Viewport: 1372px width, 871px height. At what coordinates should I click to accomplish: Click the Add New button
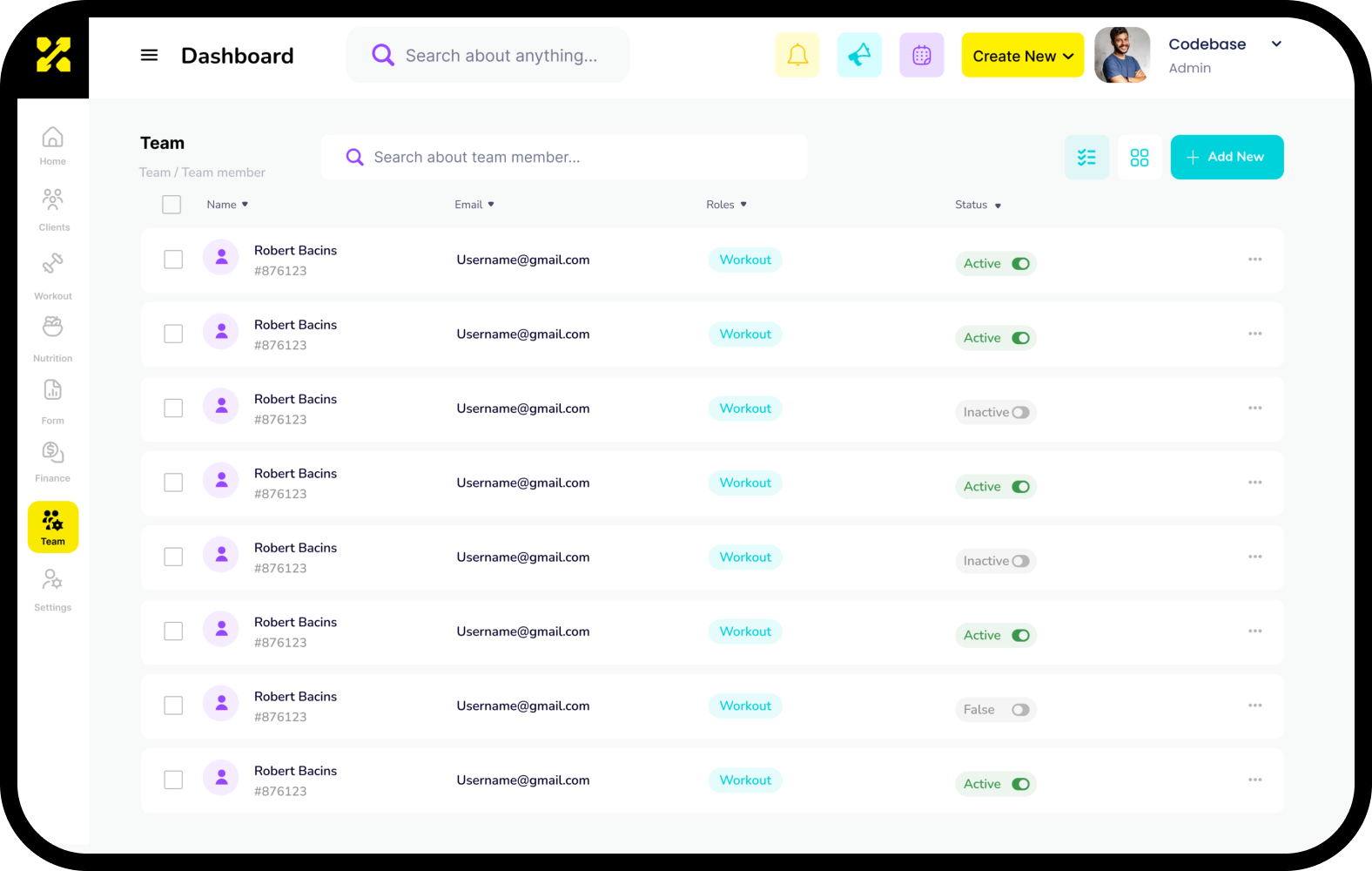(x=1227, y=158)
